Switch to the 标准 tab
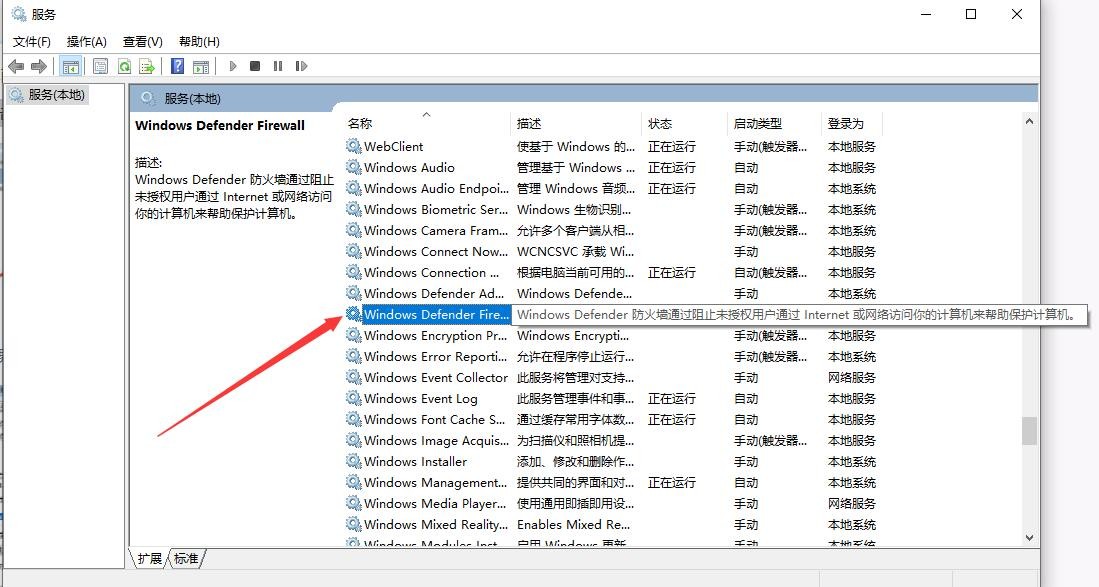 click(x=186, y=558)
